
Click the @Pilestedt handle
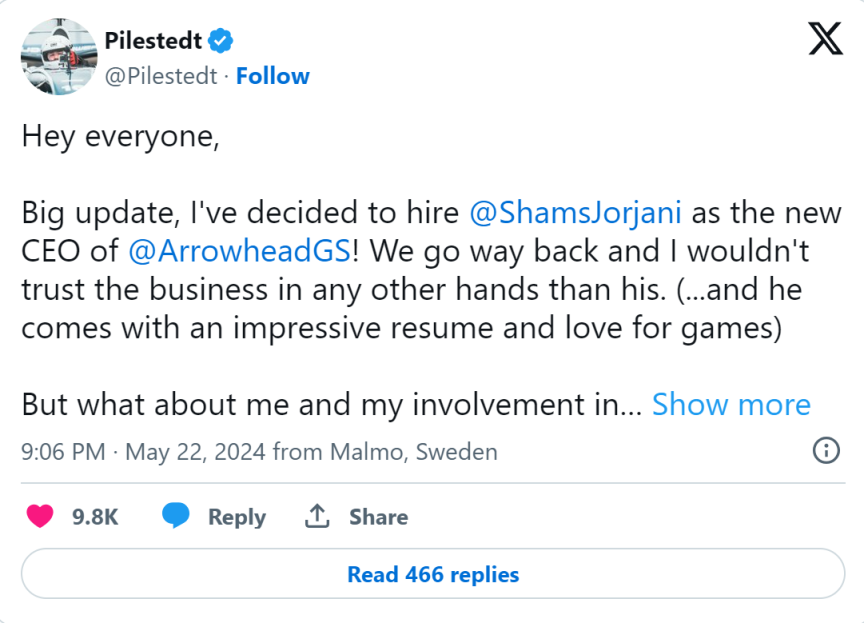[161, 76]
